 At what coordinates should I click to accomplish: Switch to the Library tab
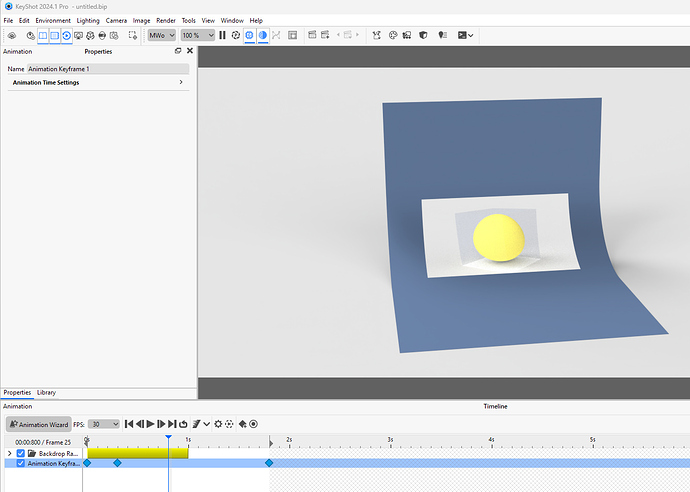pyautogui.click(x=46, y=392)
